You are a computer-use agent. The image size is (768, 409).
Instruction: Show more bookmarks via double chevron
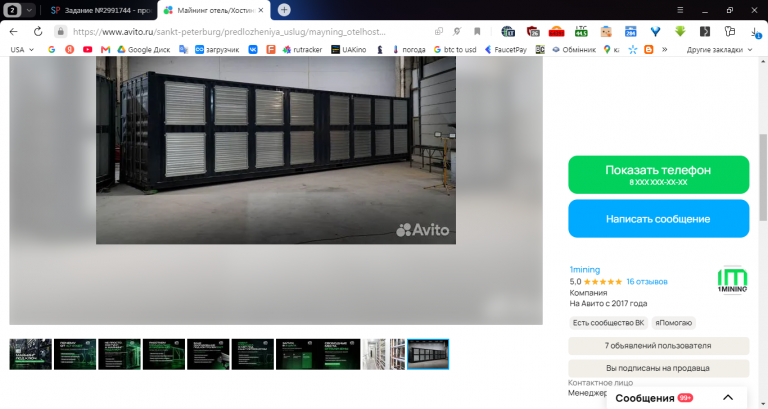point(665,49)
